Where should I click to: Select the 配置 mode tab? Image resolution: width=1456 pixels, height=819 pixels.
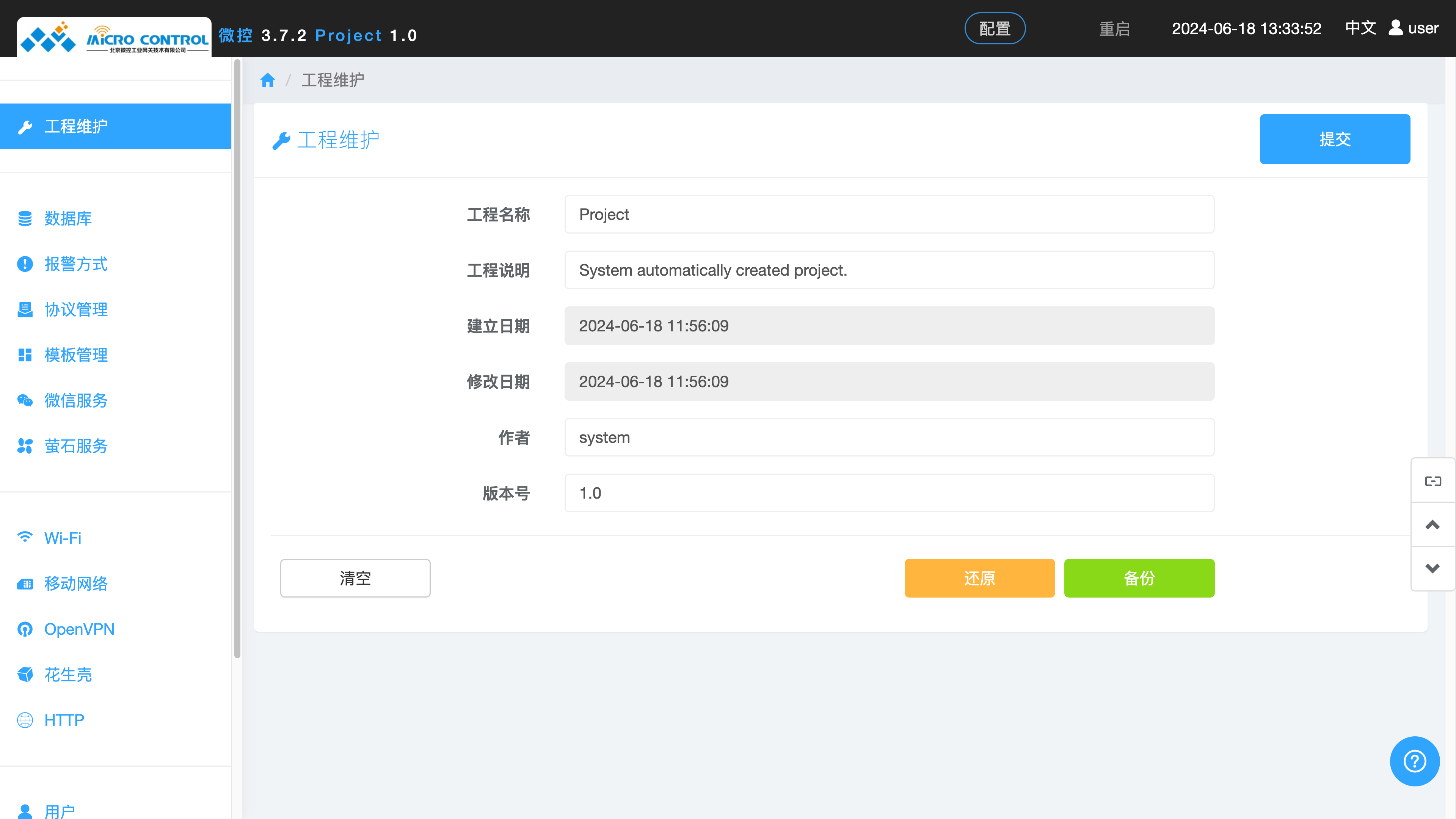coord(994,28)
